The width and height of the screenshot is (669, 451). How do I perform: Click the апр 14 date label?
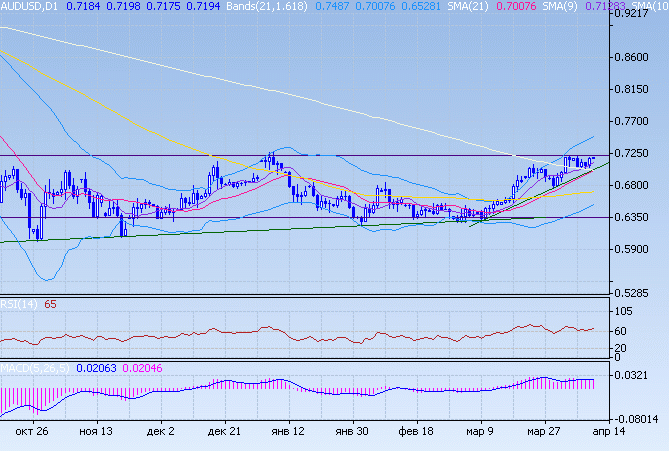[x=609, y=431]
